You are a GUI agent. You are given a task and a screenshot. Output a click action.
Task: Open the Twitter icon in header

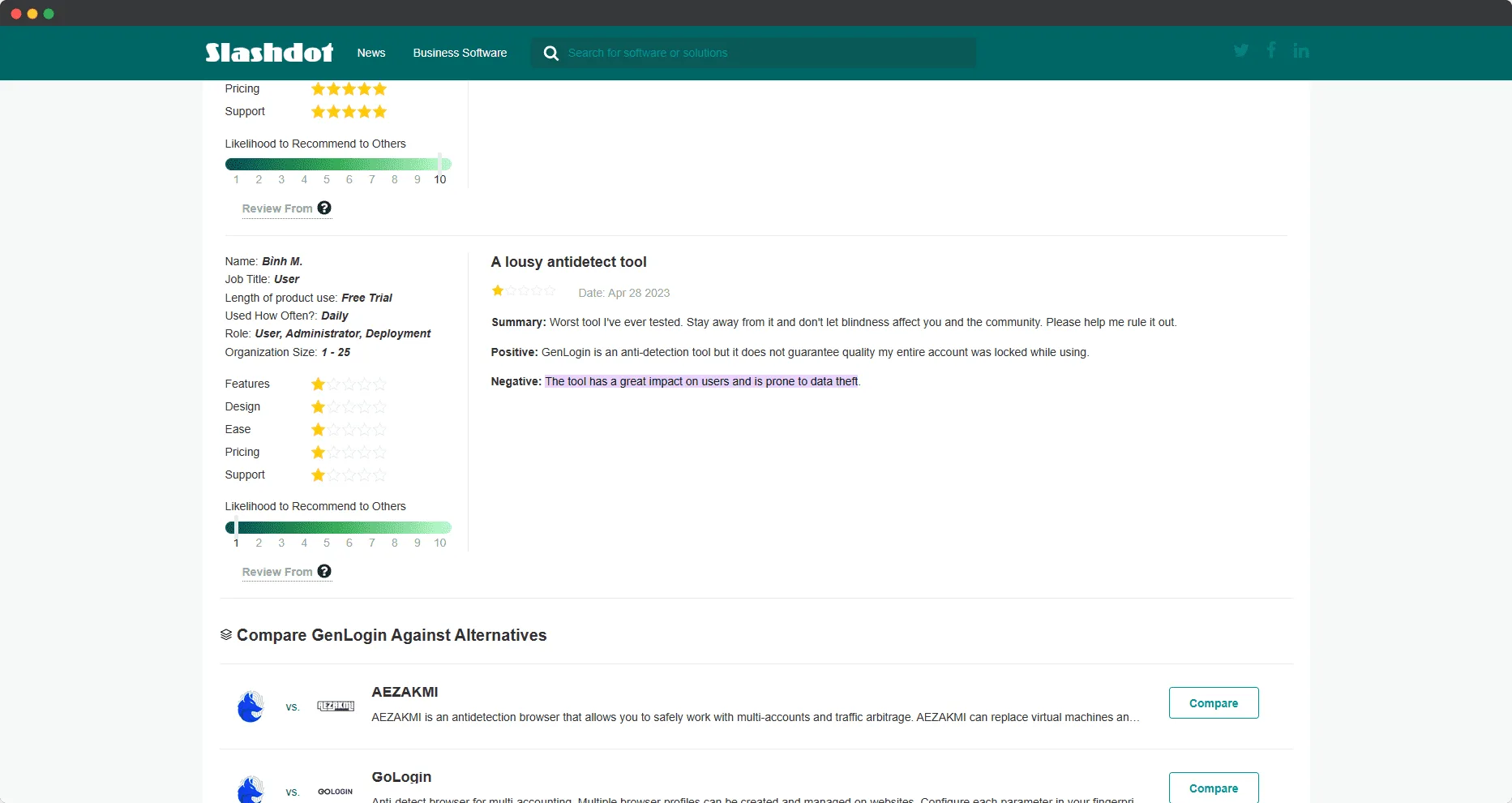pyautogui.click(x=1241, y=51)
